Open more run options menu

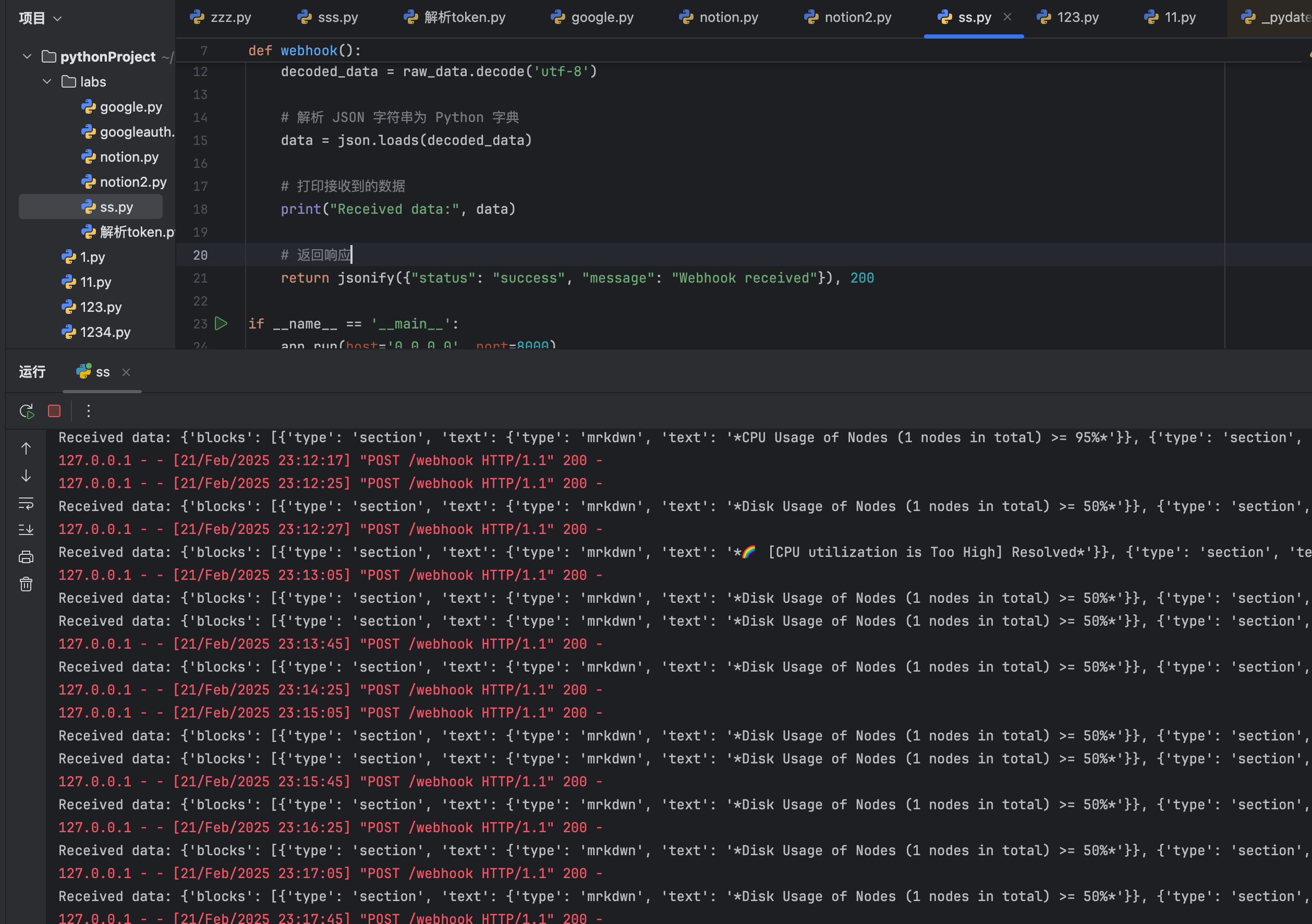pos(88,411)
